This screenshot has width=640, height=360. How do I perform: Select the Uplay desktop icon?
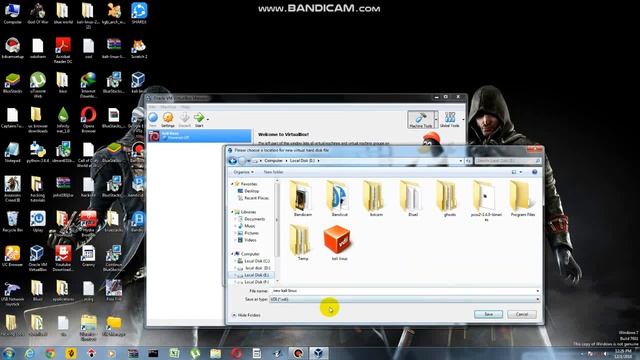38,222
